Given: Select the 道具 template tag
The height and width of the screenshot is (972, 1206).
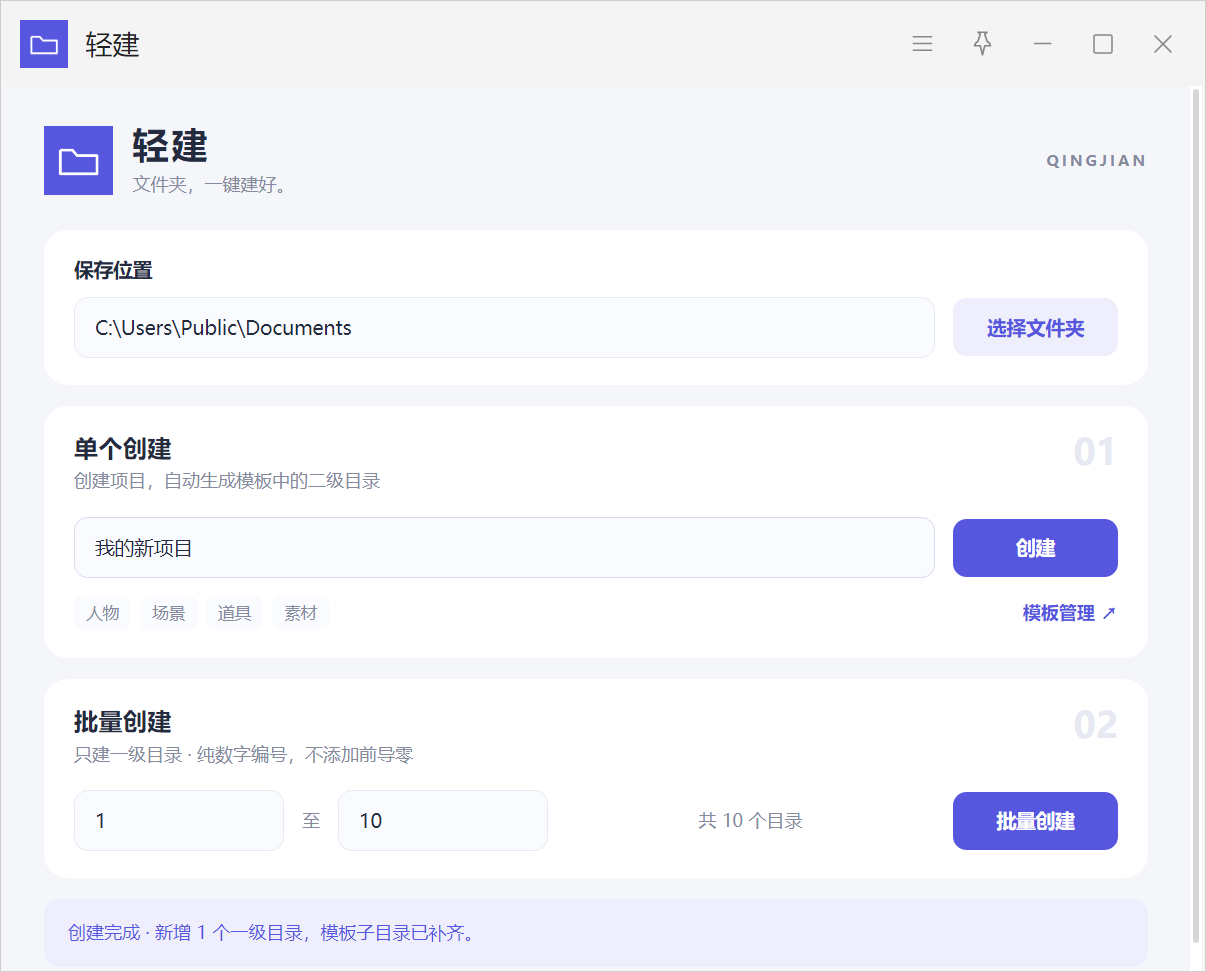Looking at the screenshot, I should click(x=235, y=613).
